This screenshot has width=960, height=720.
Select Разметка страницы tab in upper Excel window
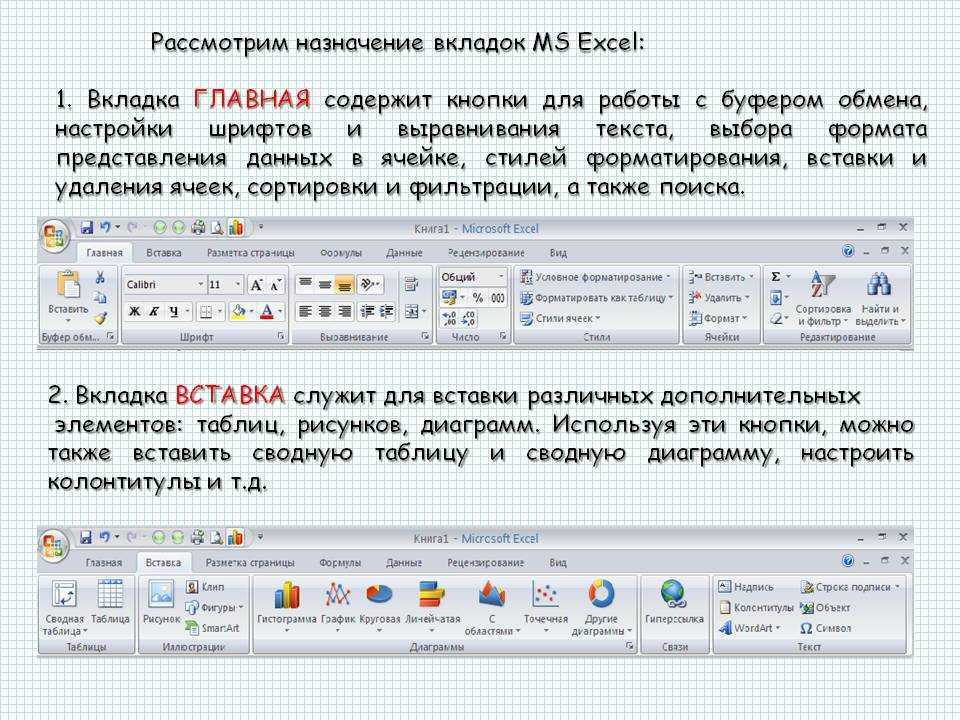[250, 253]
